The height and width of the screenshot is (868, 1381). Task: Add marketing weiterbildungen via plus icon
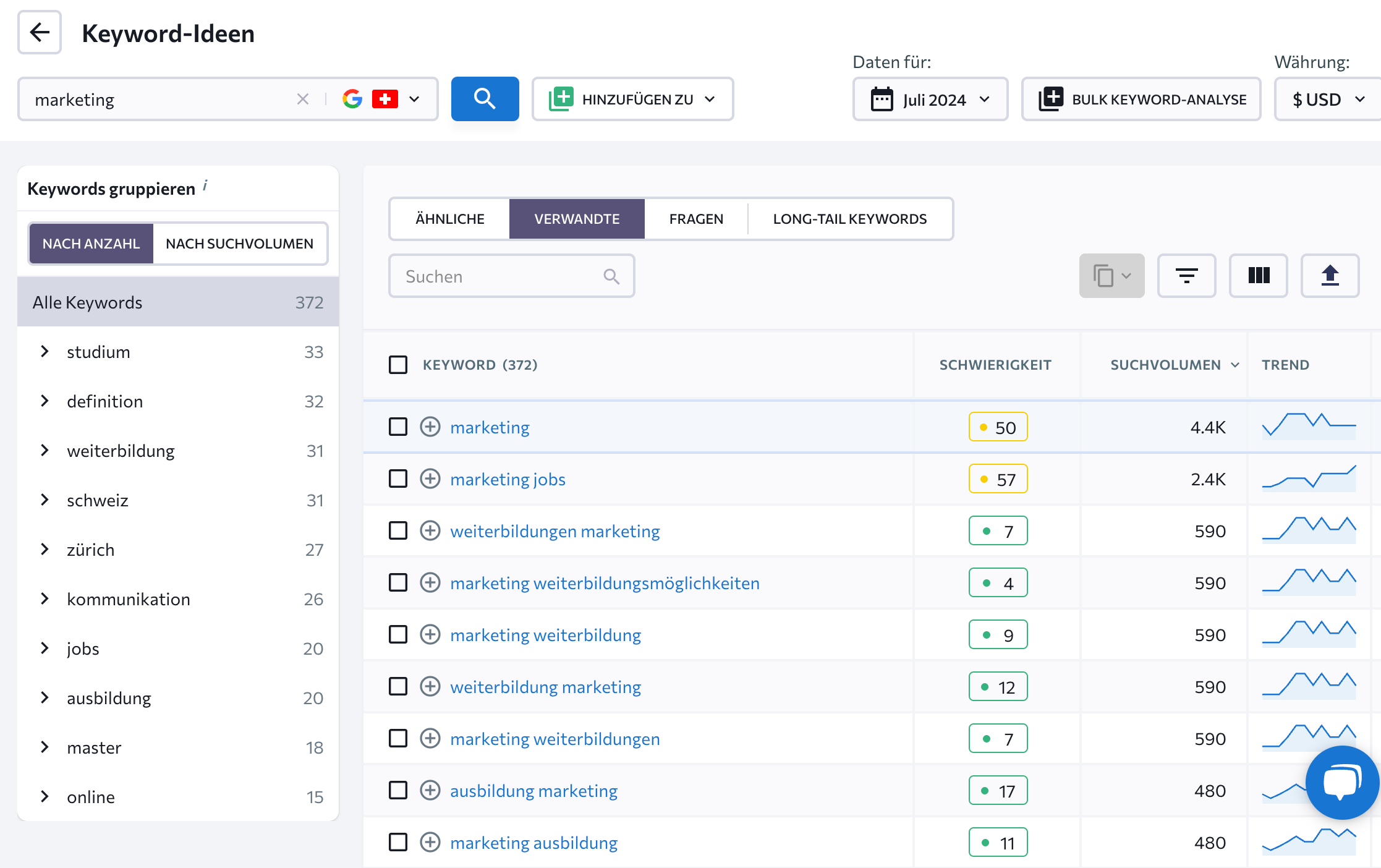point(430,738)
